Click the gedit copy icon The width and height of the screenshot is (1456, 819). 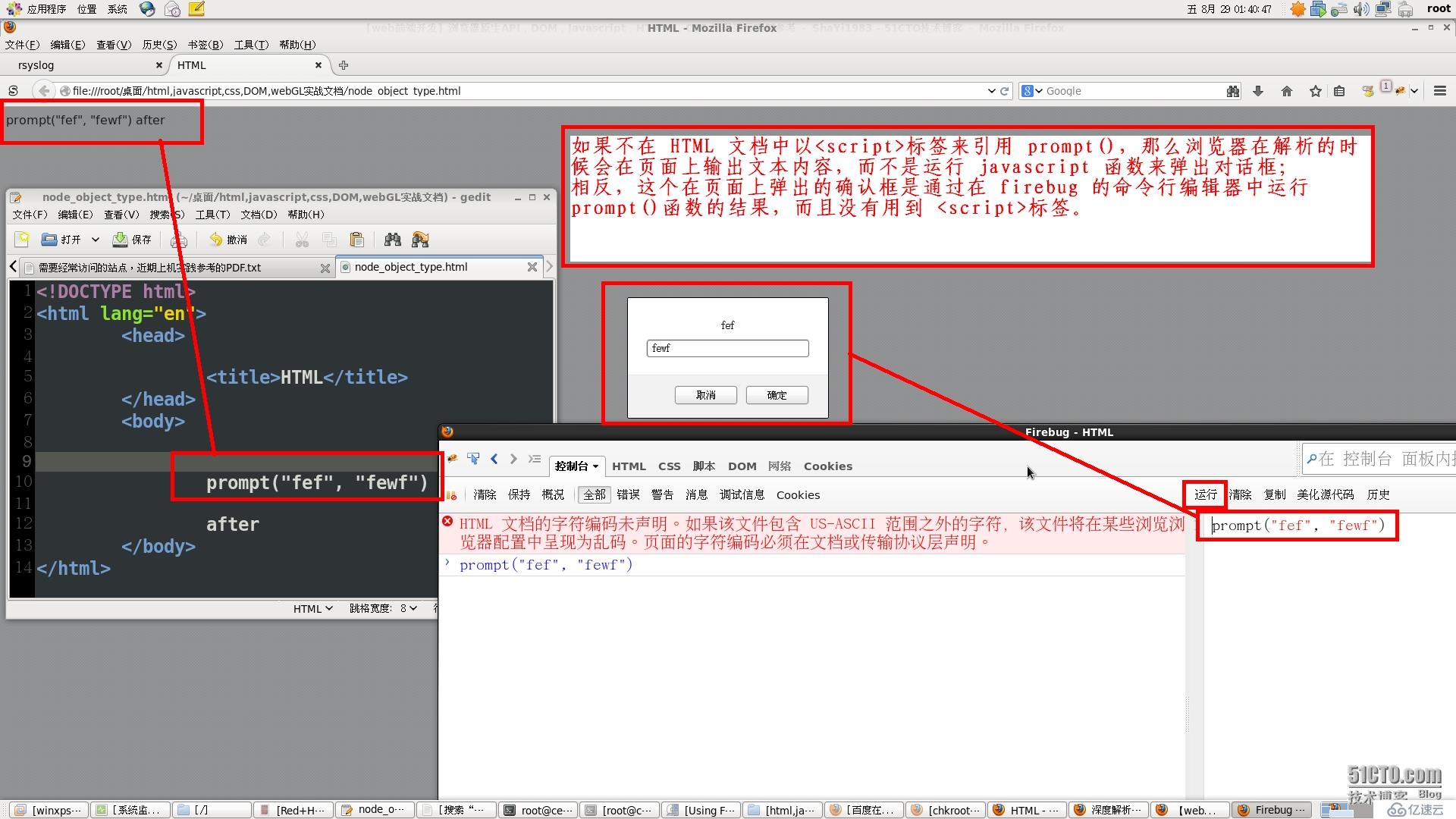(x=329, y=240)
